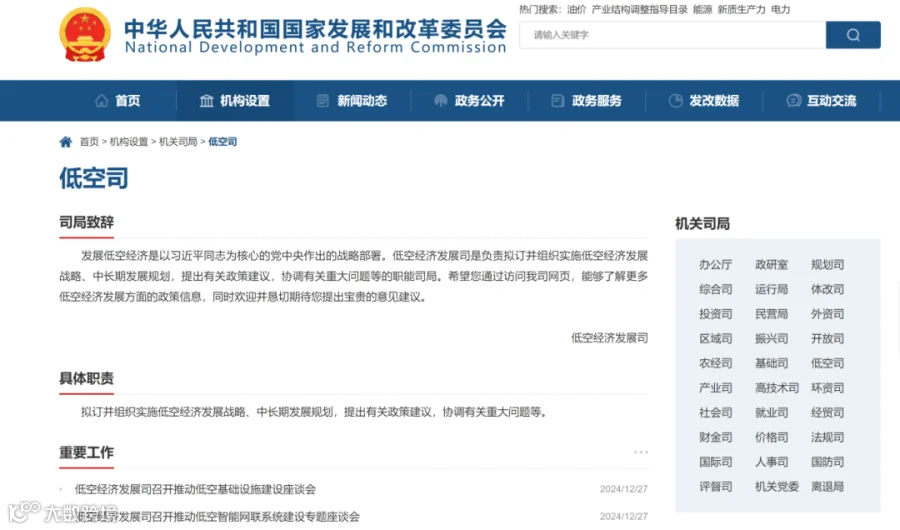Open the 开放司 department link

pos(827,339)
